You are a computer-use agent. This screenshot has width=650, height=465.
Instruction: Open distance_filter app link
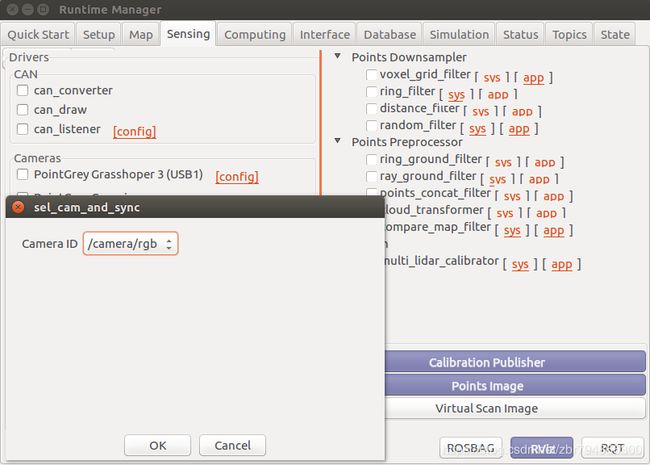coord(522,111)
